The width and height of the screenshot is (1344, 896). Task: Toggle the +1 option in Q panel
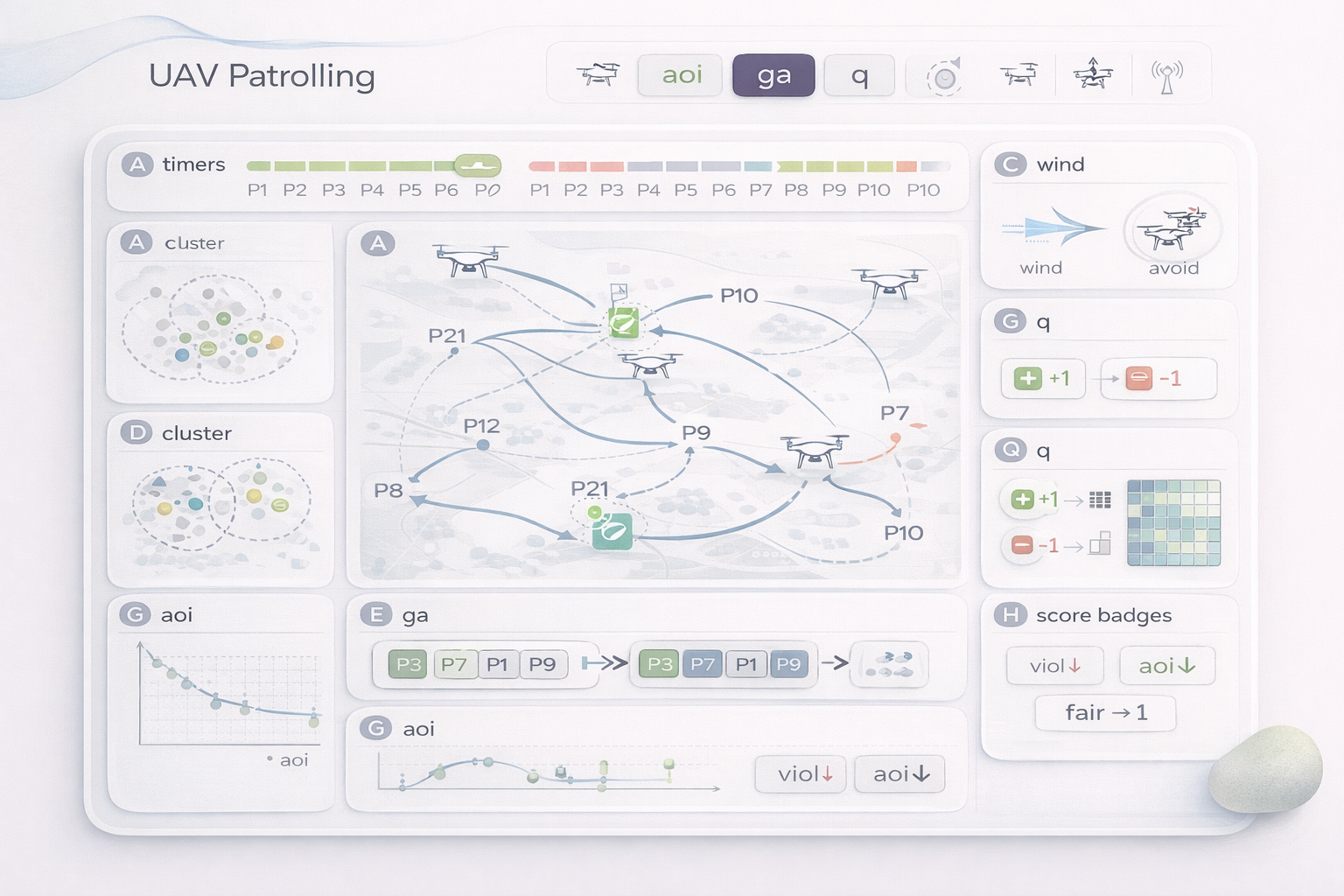point(1033,500)
